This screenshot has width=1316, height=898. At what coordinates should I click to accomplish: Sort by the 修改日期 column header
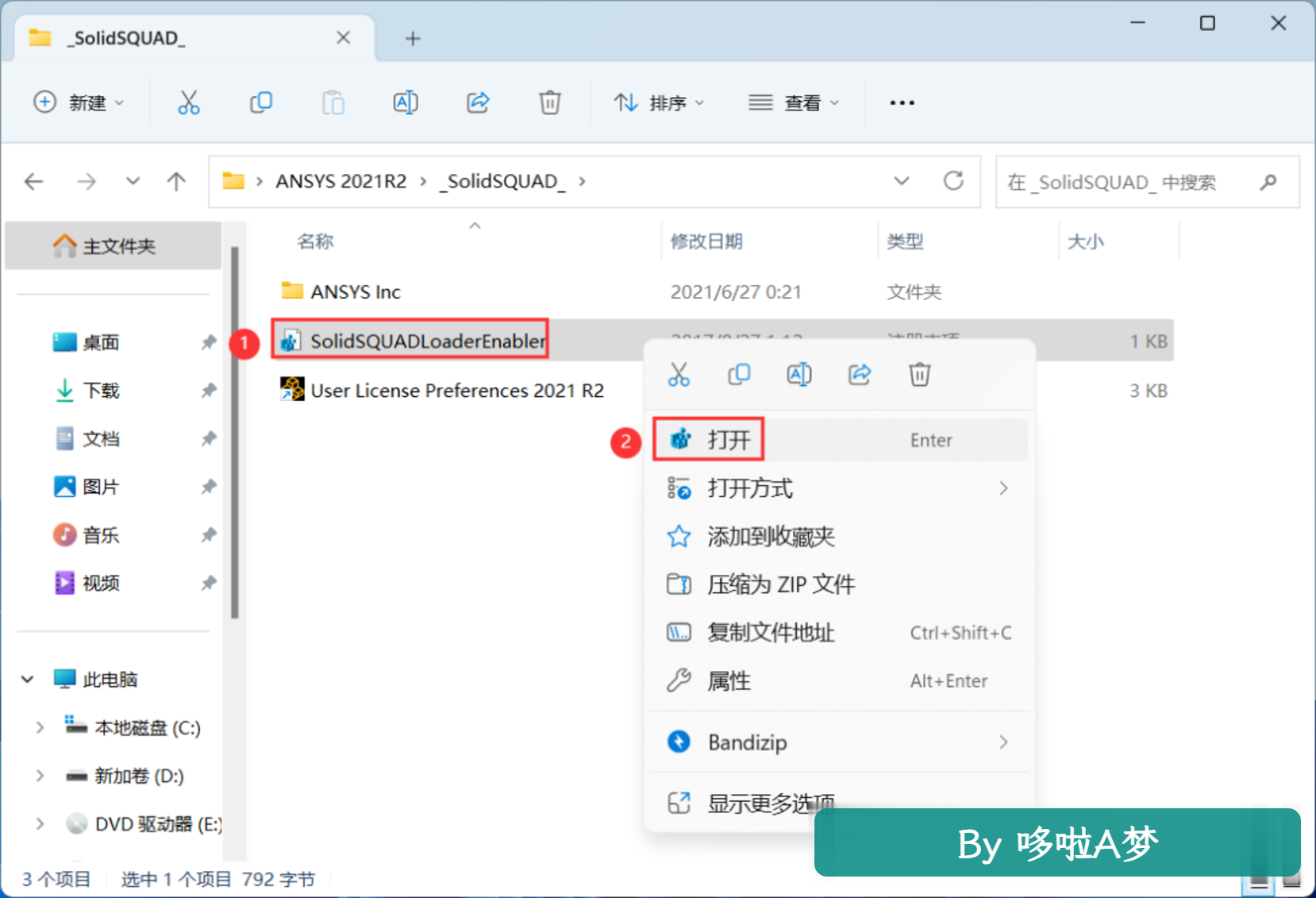706,241
